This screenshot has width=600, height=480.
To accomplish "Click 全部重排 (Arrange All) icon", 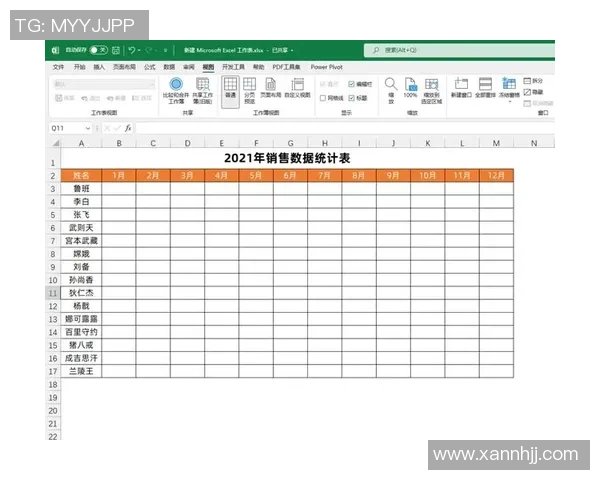I will tap(485, 88).
